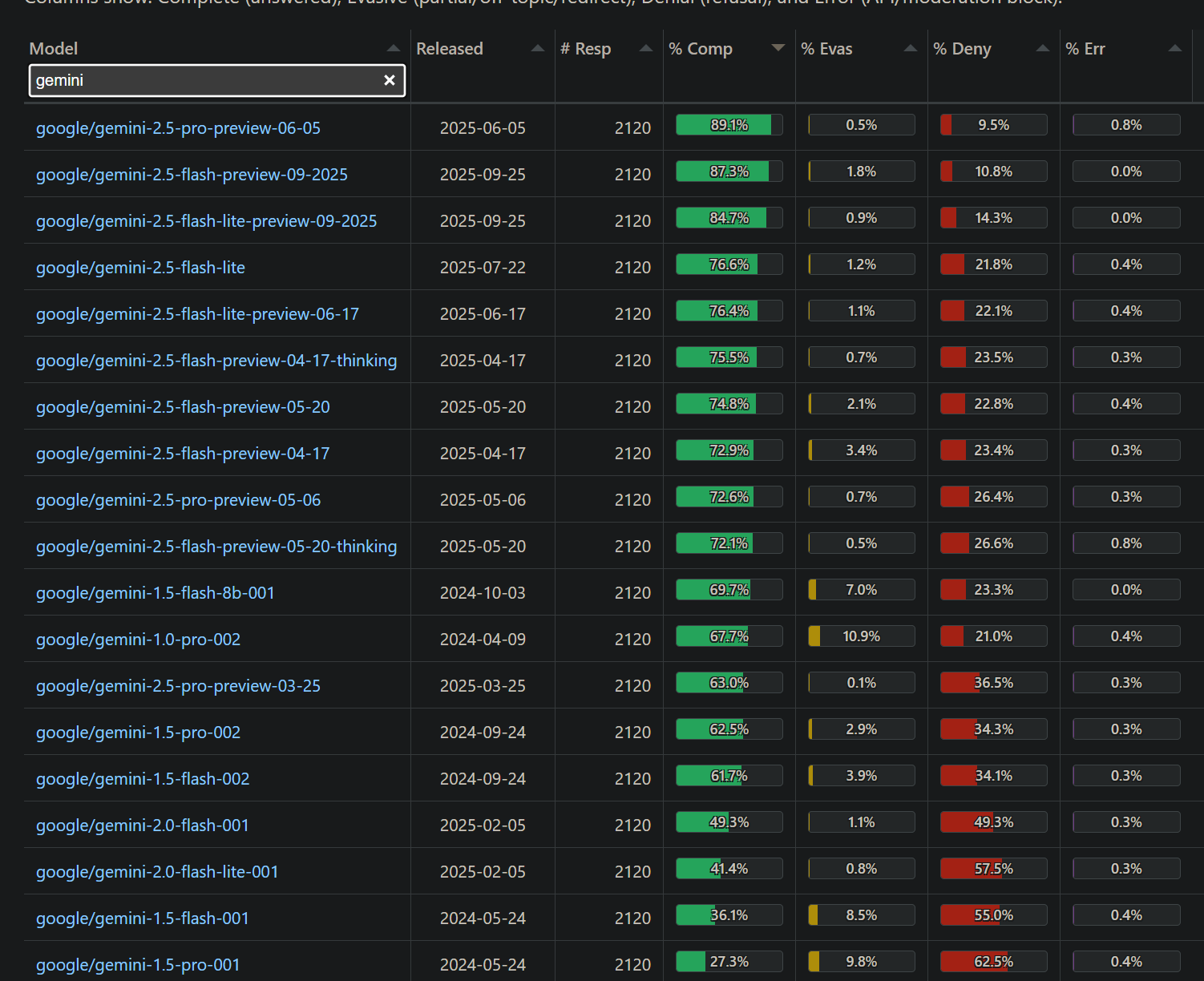Sort by Model column arrow
This screenshot has width=1204, height=981.
click(394, 49)
